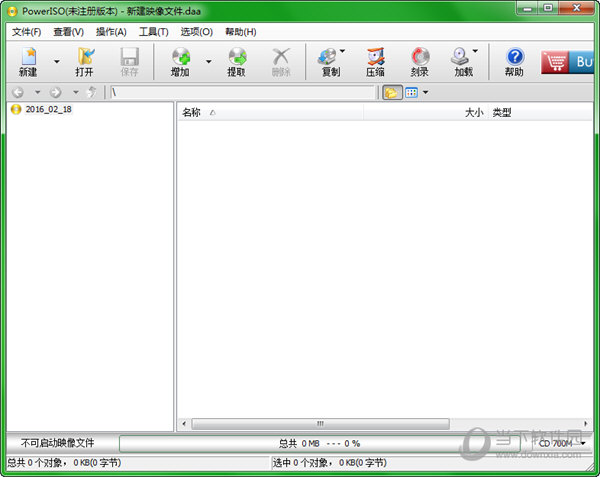This screenshot has height=477, width=600.
Task: Open the 选项(O) menu
Action: pos(197,32)
